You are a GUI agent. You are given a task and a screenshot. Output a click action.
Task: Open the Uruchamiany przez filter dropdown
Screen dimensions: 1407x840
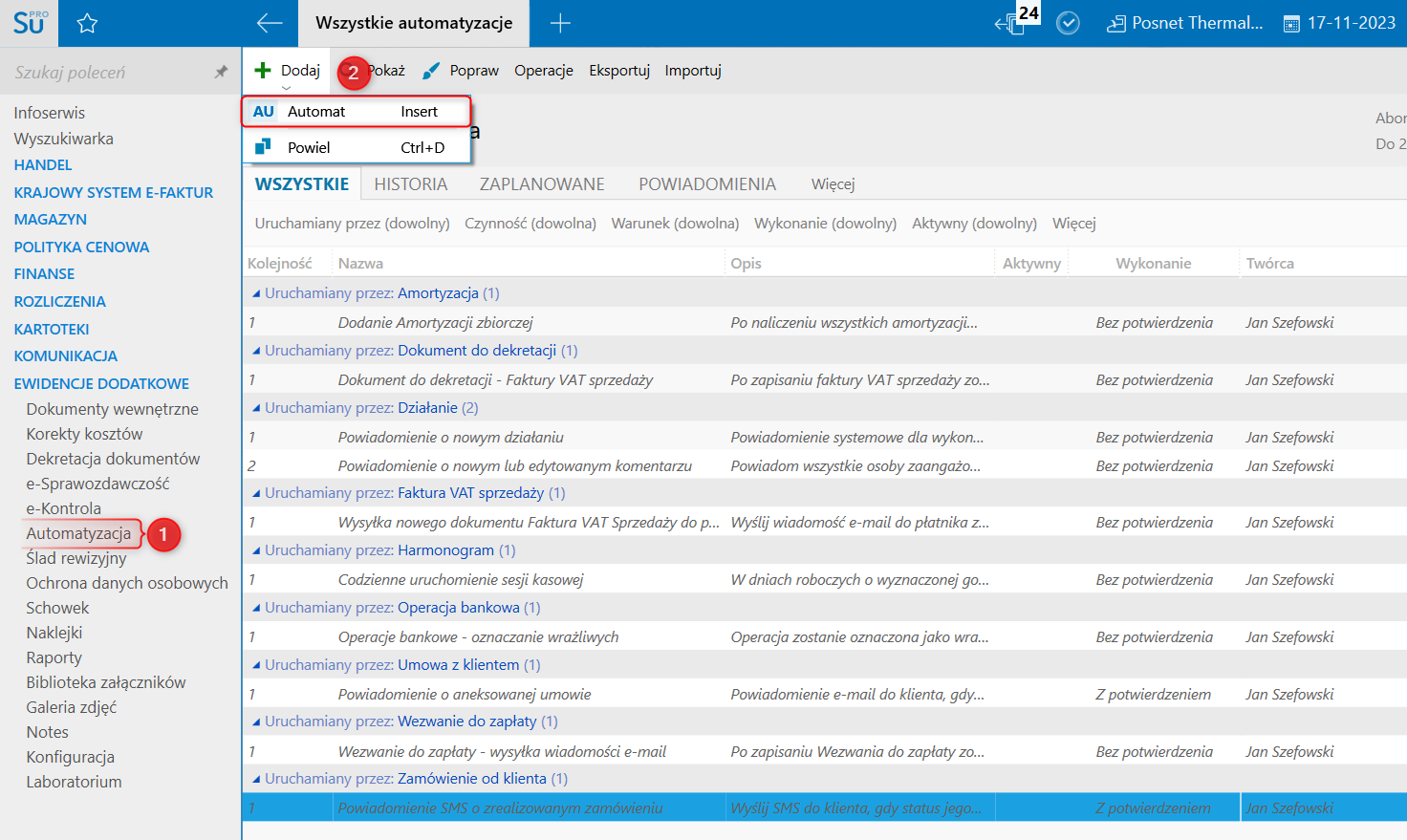pos(352,224)
